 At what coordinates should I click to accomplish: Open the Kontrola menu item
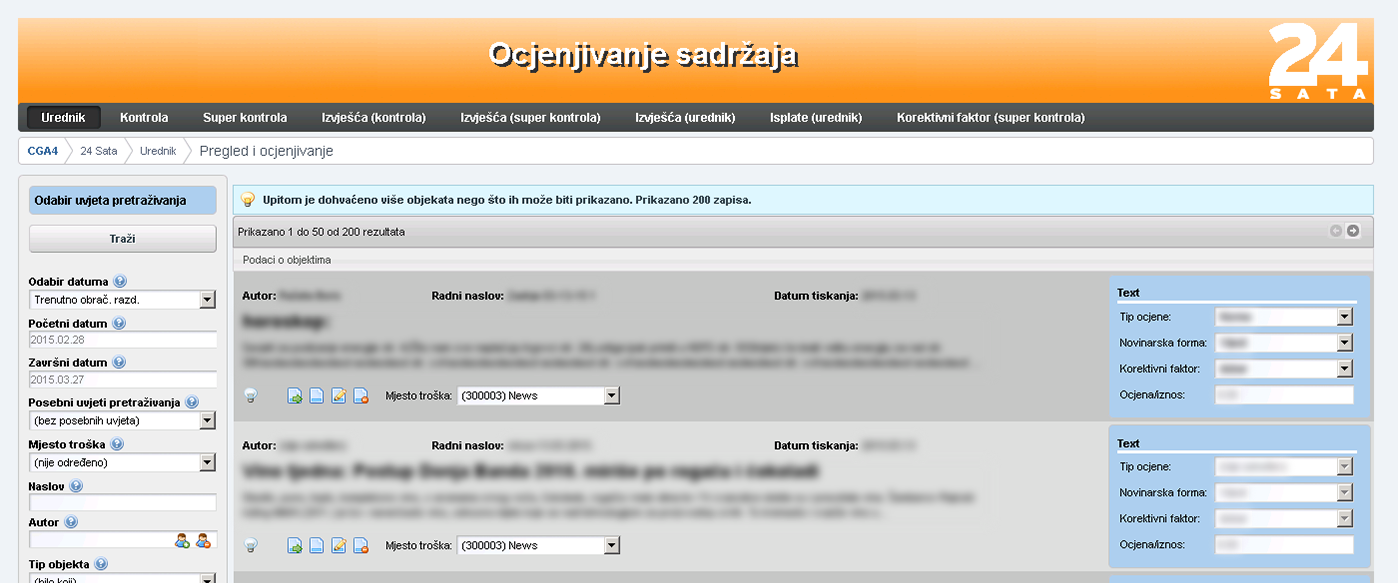144,118
